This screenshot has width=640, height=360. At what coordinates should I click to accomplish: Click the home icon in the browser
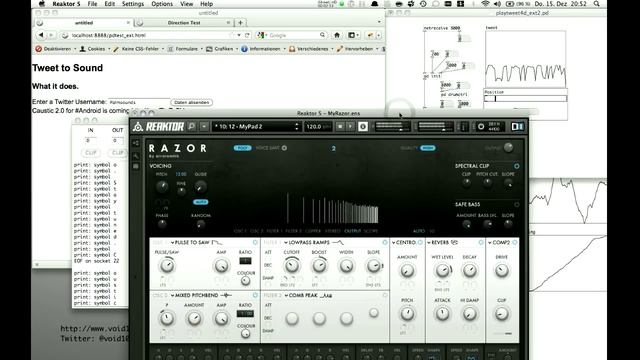coord(337,35)
